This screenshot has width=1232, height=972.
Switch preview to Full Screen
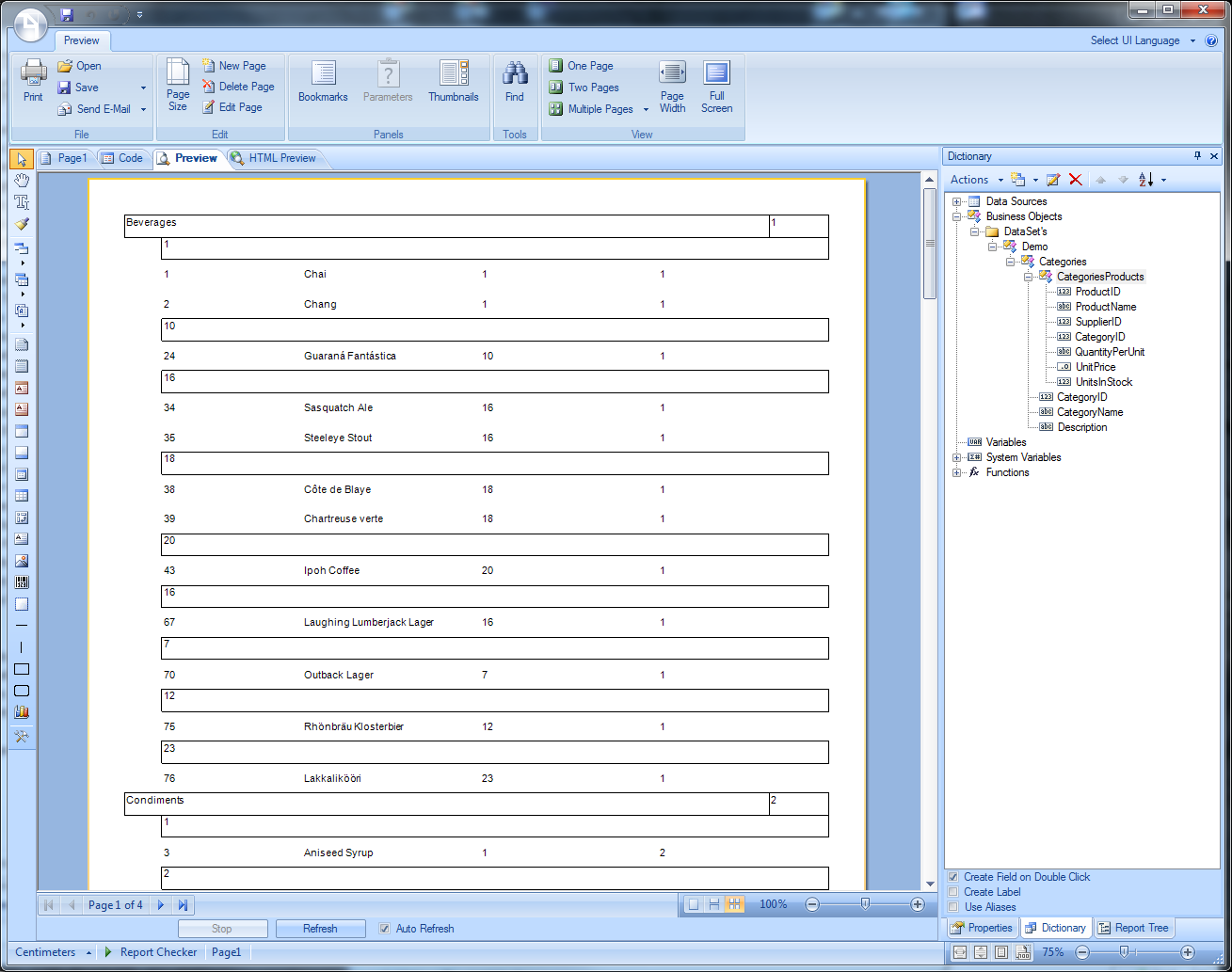(x=716, y=87)
